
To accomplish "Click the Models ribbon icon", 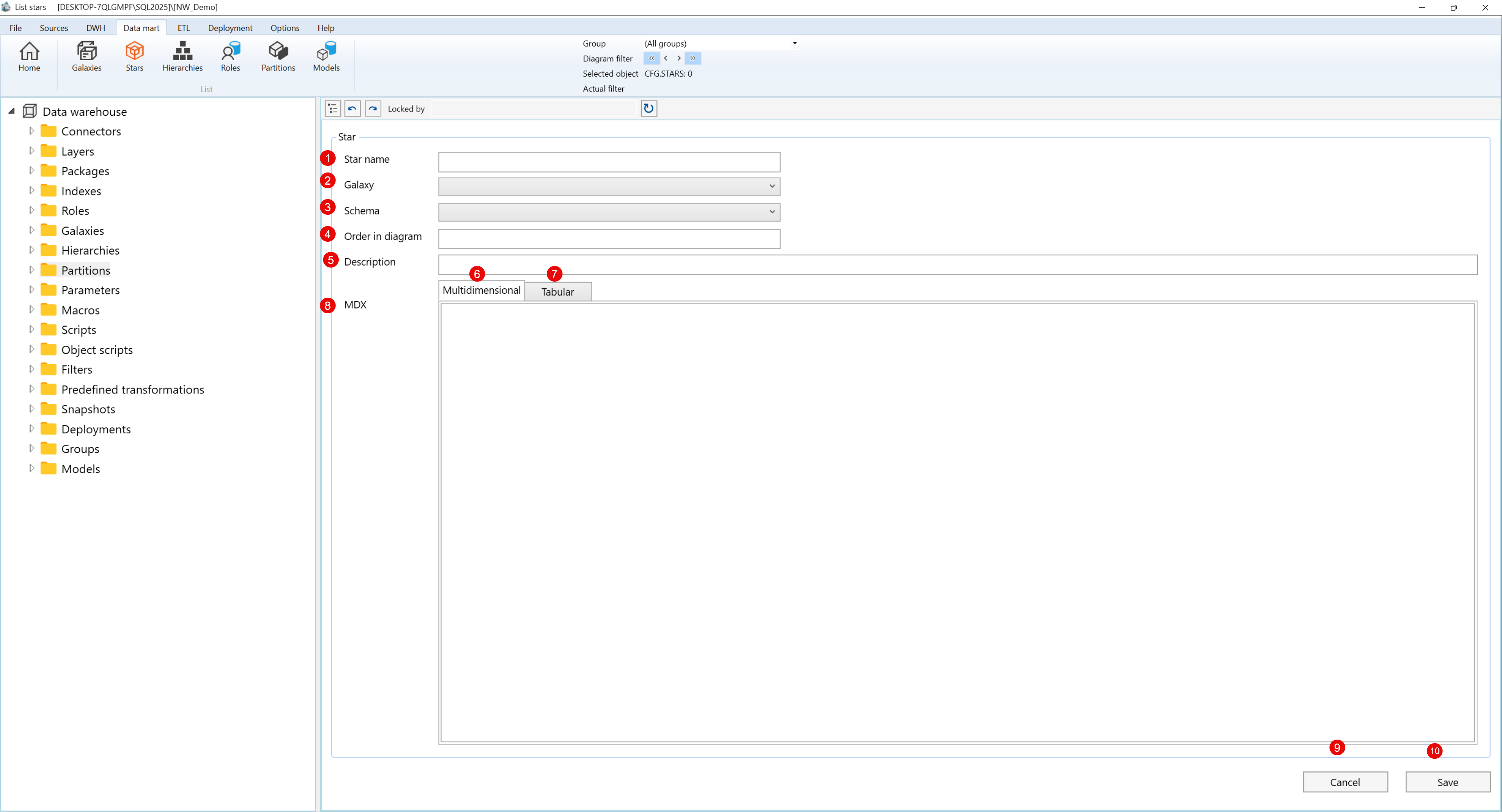I will click(x=326, y=57).
